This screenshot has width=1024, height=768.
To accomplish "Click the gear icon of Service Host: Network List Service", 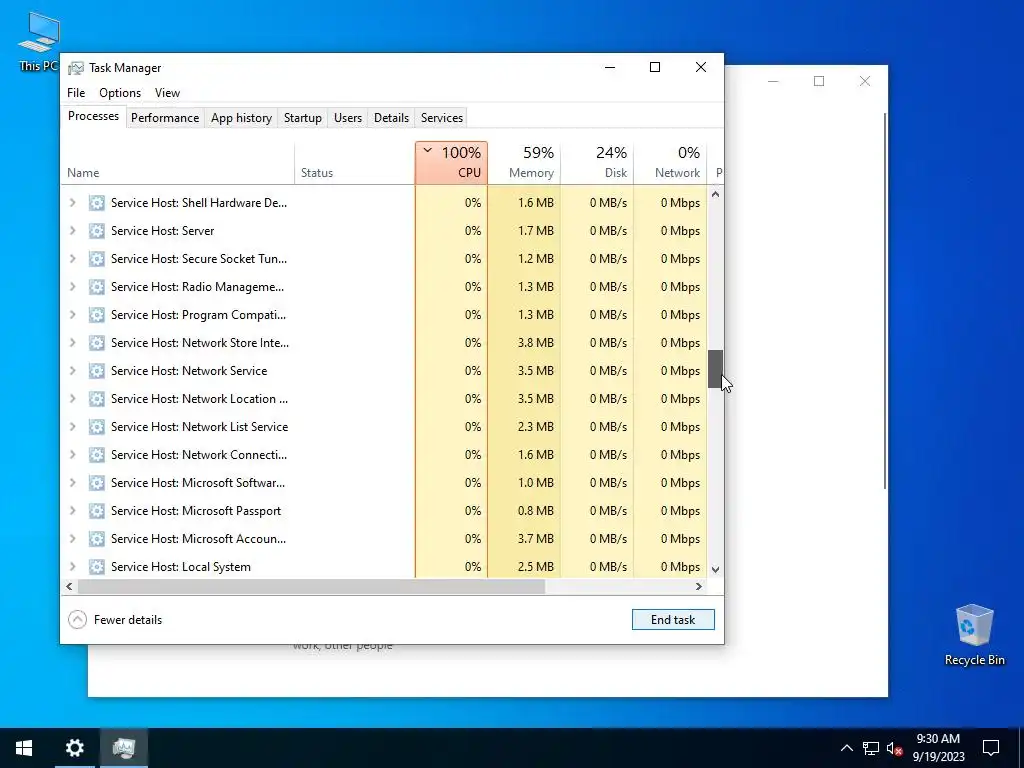I will coord(97,427).
